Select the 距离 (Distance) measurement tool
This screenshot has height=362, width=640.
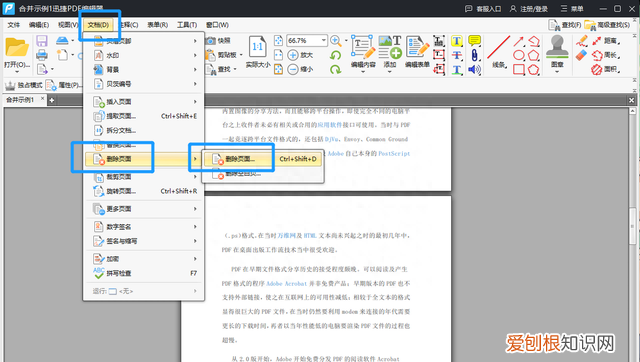pos(606,41)
